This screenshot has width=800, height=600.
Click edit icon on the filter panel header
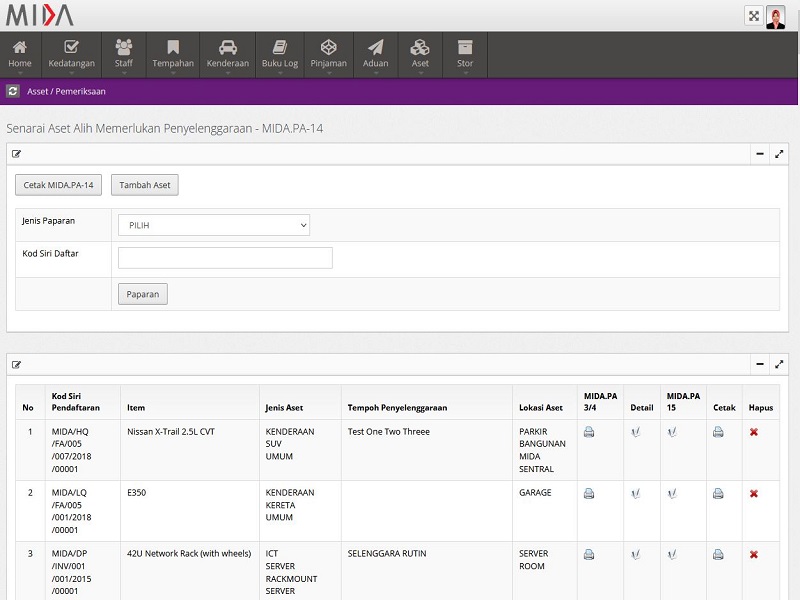pos(17,154)
